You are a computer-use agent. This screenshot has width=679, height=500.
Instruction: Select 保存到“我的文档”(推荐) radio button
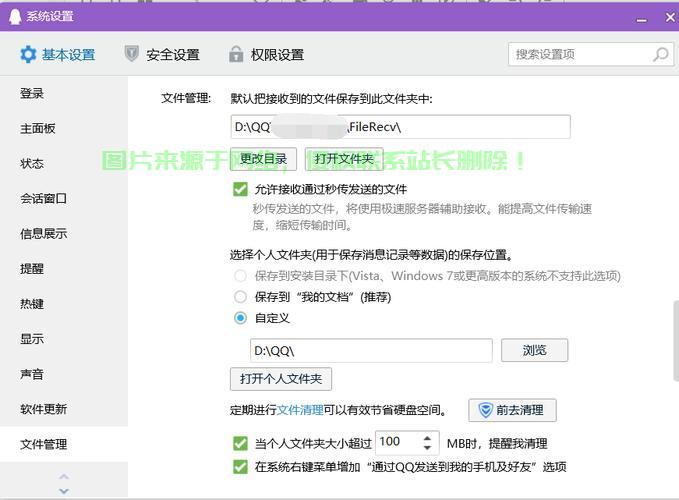(x=240, y=297)
